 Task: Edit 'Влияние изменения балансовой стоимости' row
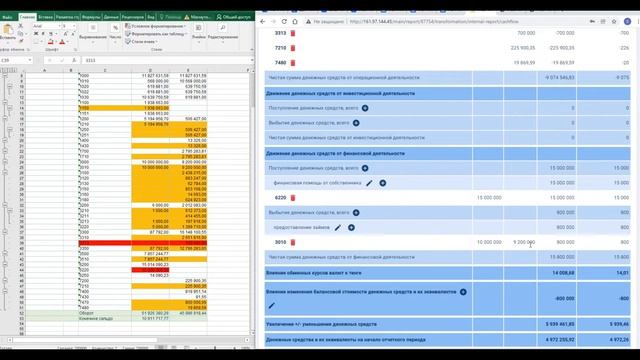point(271,305)
